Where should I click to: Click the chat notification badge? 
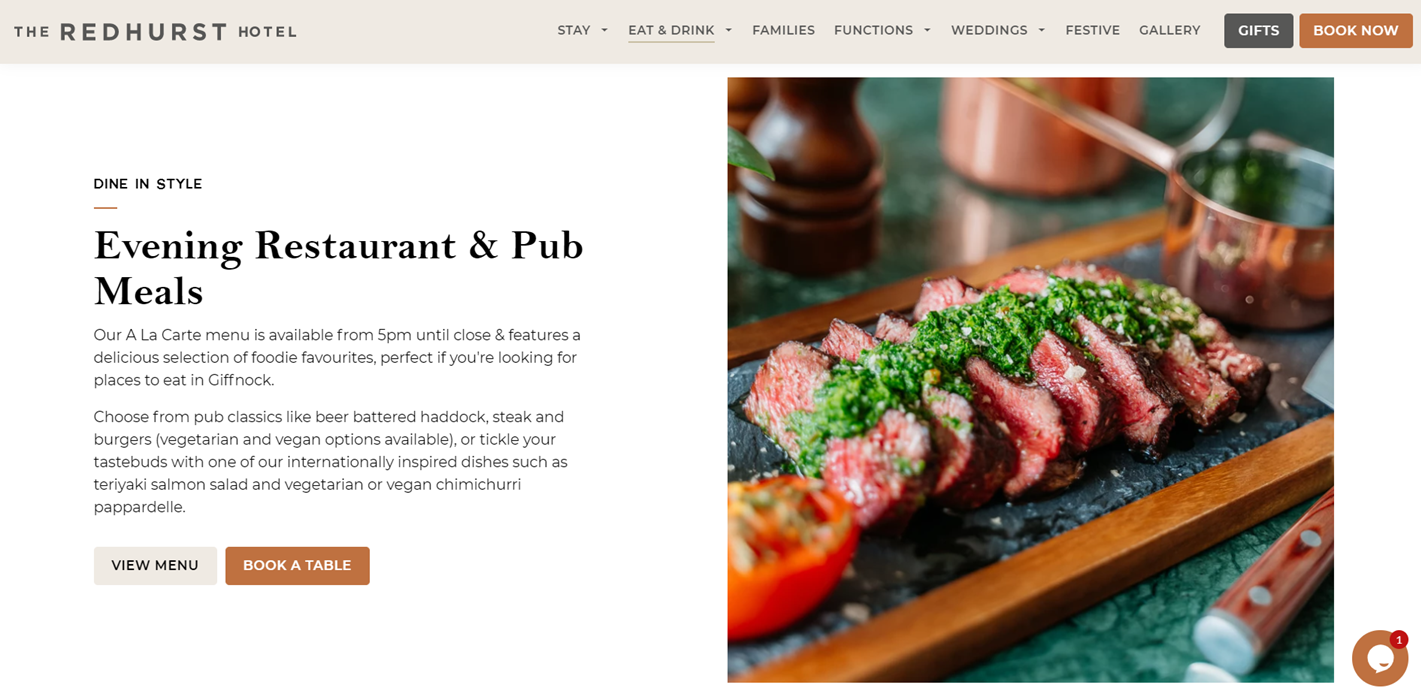point(1399,640)
